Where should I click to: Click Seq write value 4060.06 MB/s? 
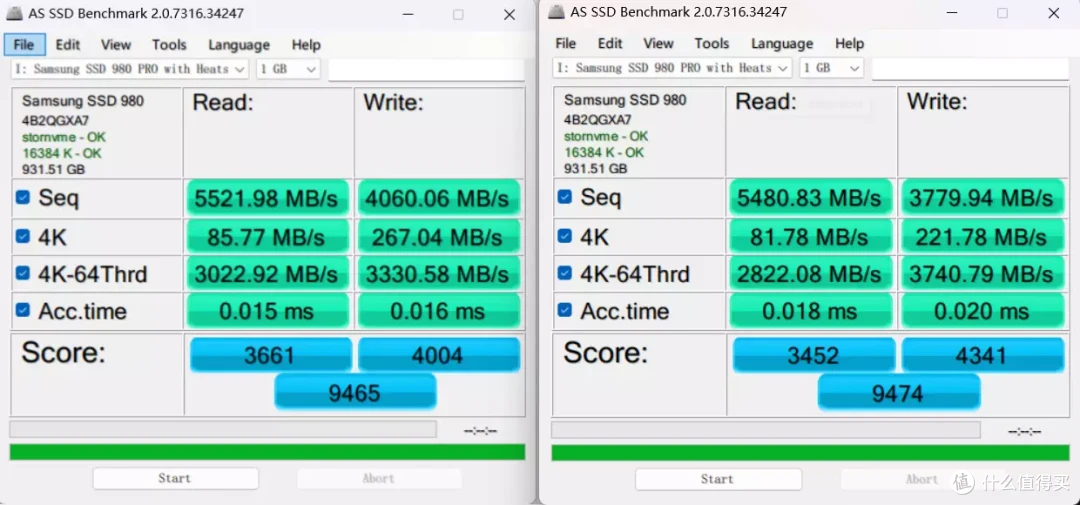pos(438,198)
